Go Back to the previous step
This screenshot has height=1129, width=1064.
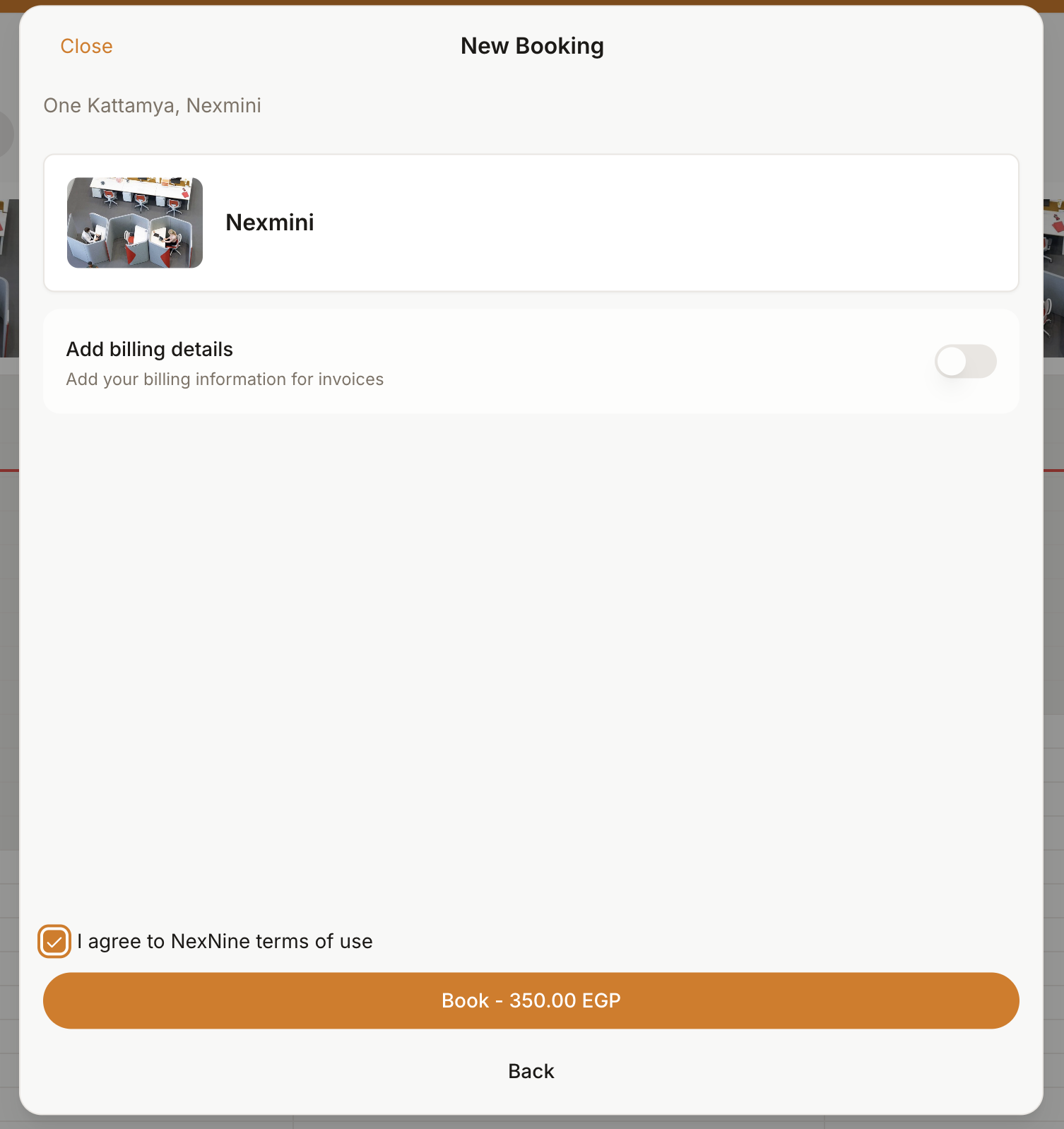coord(531,1071)
